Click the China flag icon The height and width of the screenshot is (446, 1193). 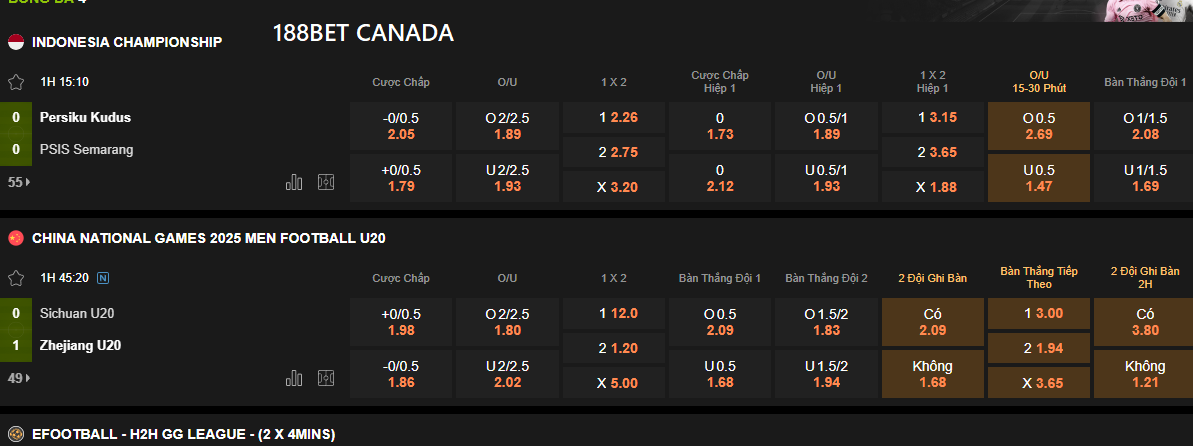coord(16,238)
